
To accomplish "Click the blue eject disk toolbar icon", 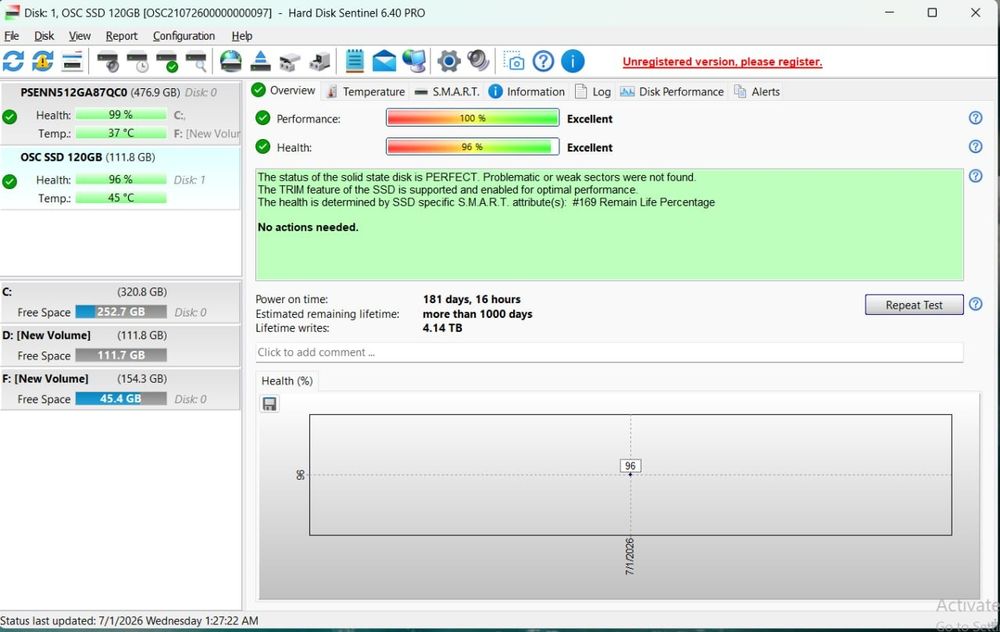I will (260, 61).
